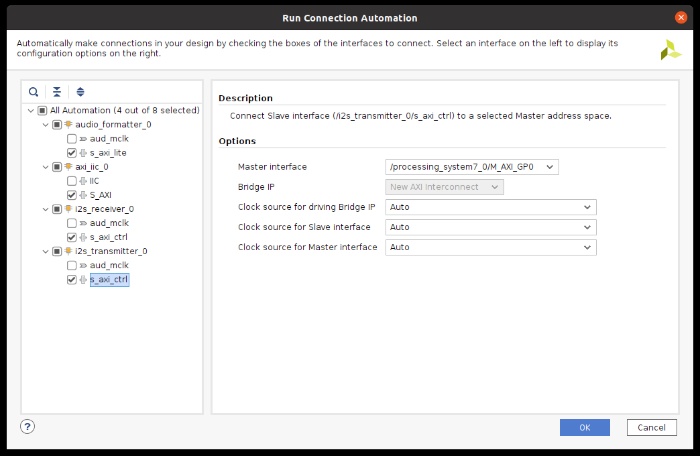Uncheck s_axi_ctrl under i2s_transmitter_0
Viewport: 700px width, 456px height.
tap(71, 280)
